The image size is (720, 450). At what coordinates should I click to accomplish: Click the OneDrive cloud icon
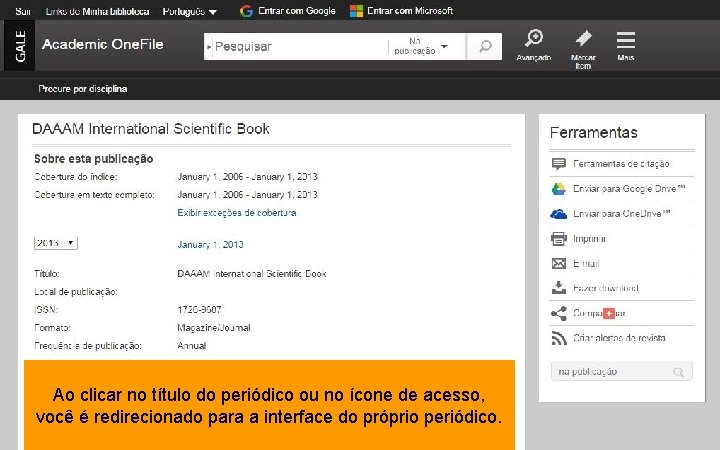click(558, 214)
